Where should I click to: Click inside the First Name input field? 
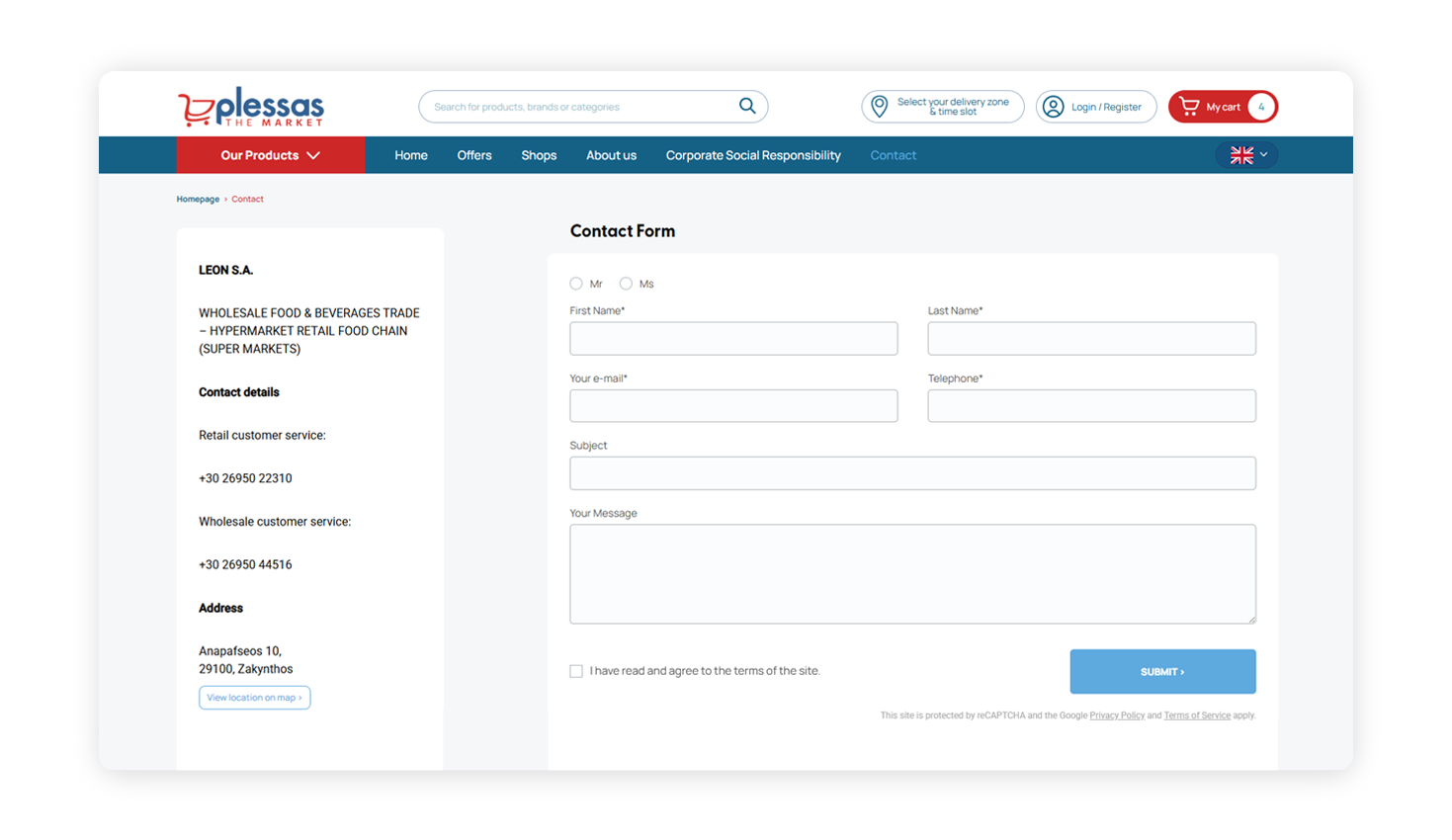732,338
